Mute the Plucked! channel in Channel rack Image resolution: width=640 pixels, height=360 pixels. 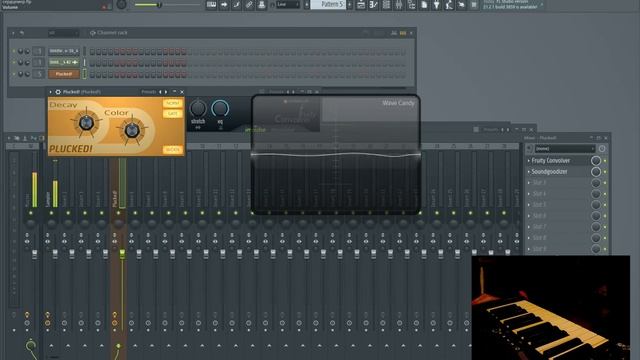click(x=14, y=74)
